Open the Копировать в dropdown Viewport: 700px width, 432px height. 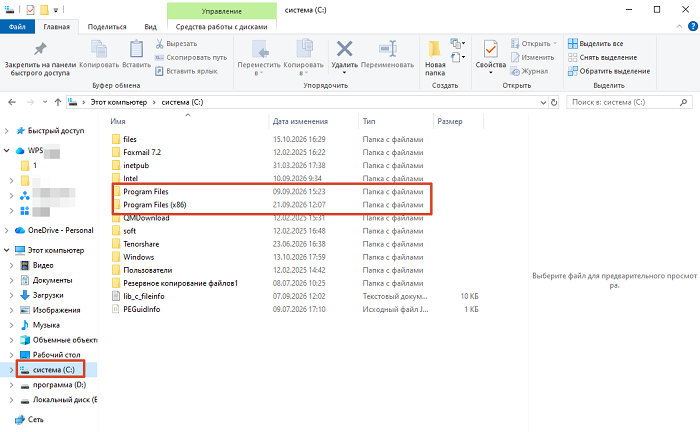click(304, 58)
